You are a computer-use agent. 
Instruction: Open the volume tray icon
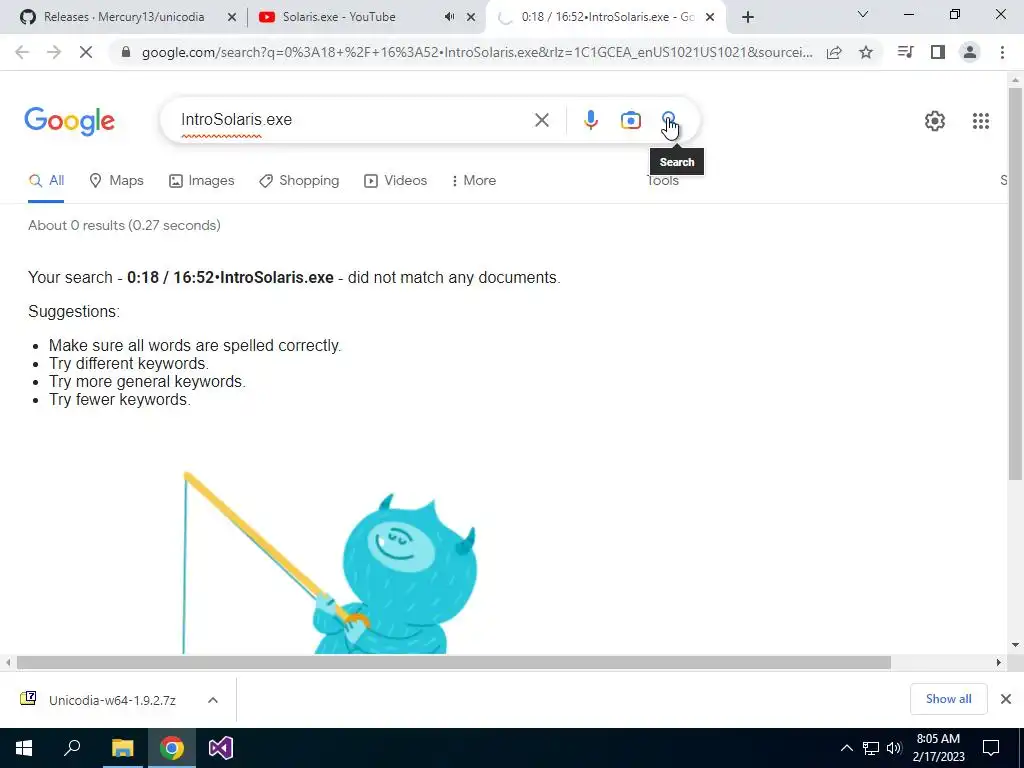(x=894, y=748)
